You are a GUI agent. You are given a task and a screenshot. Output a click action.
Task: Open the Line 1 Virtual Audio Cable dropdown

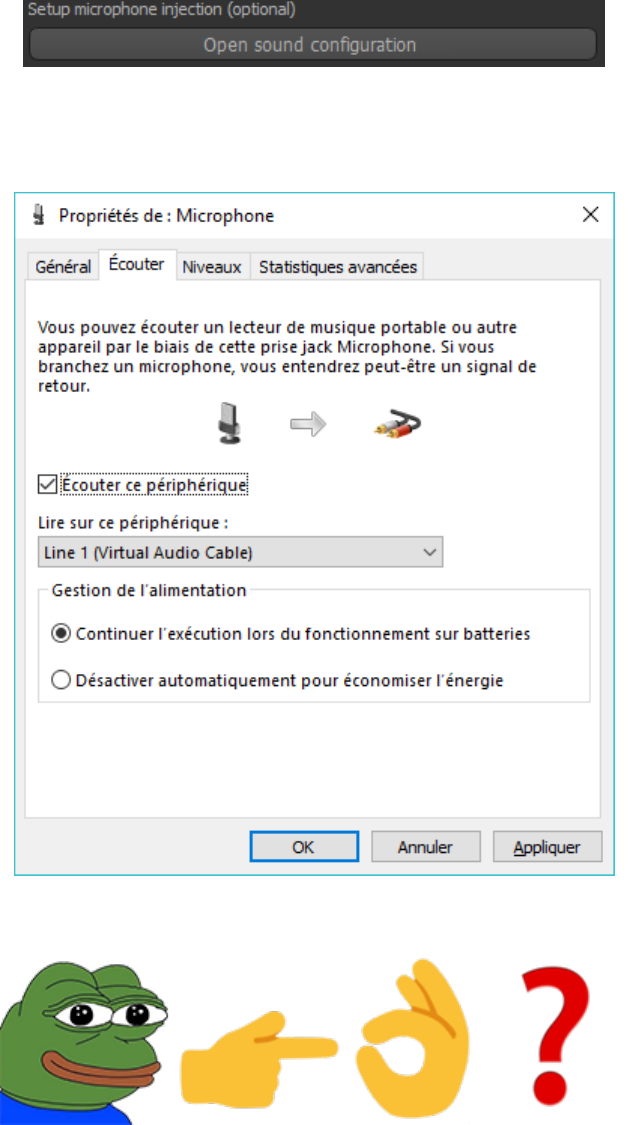pyautogui.click(x=240, y=552)
